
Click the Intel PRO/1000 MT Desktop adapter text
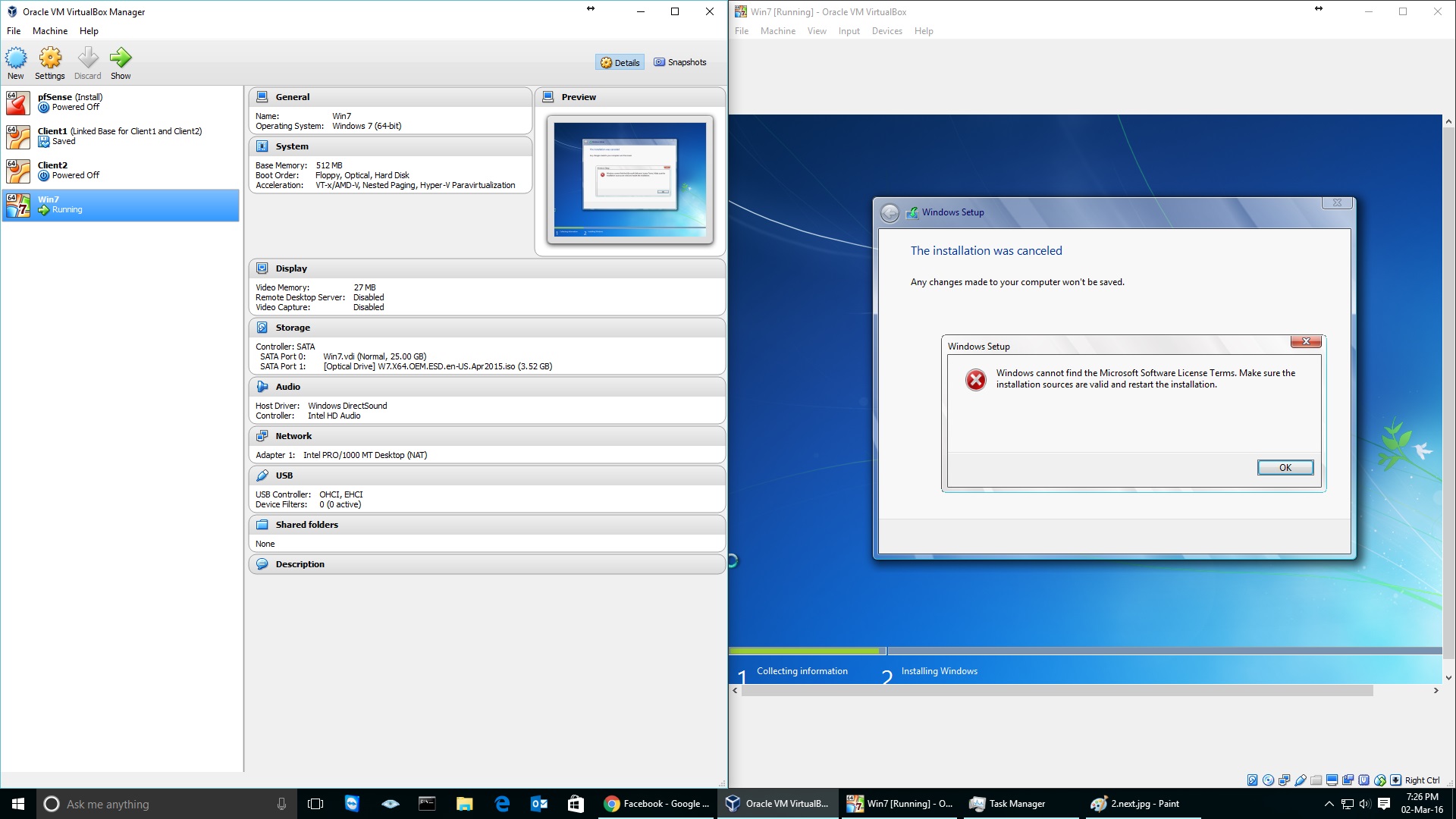[365, 455]
